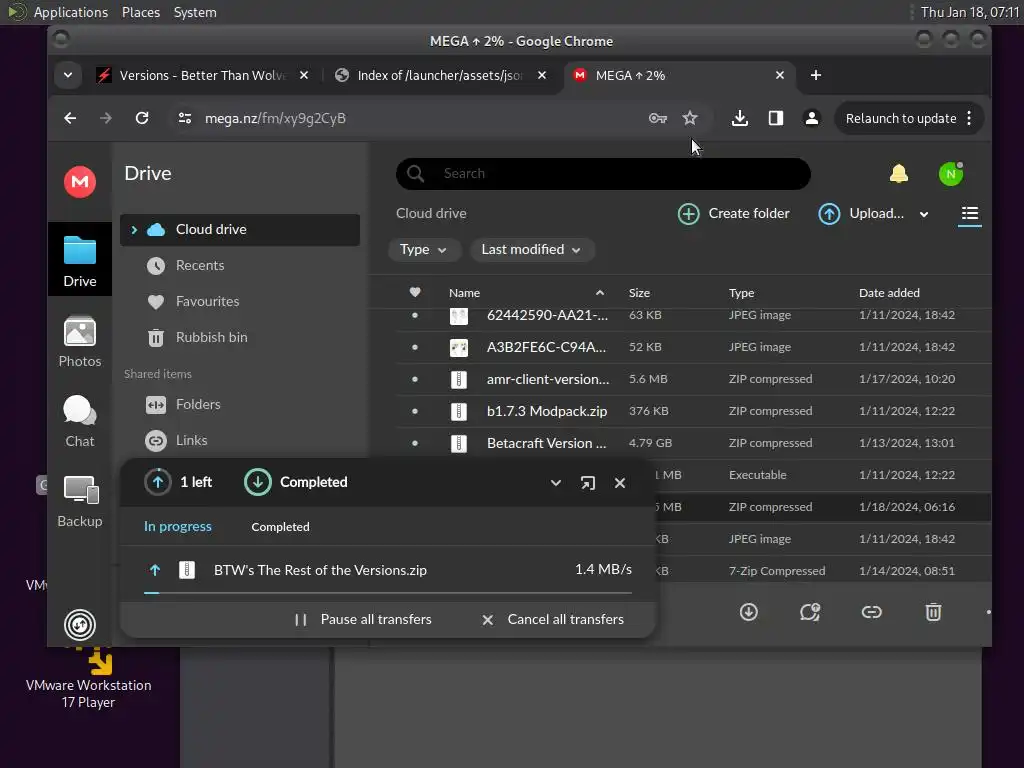Open the Type filter dropdown
The height and width of the screenshot is (768, 1024).
423,249
